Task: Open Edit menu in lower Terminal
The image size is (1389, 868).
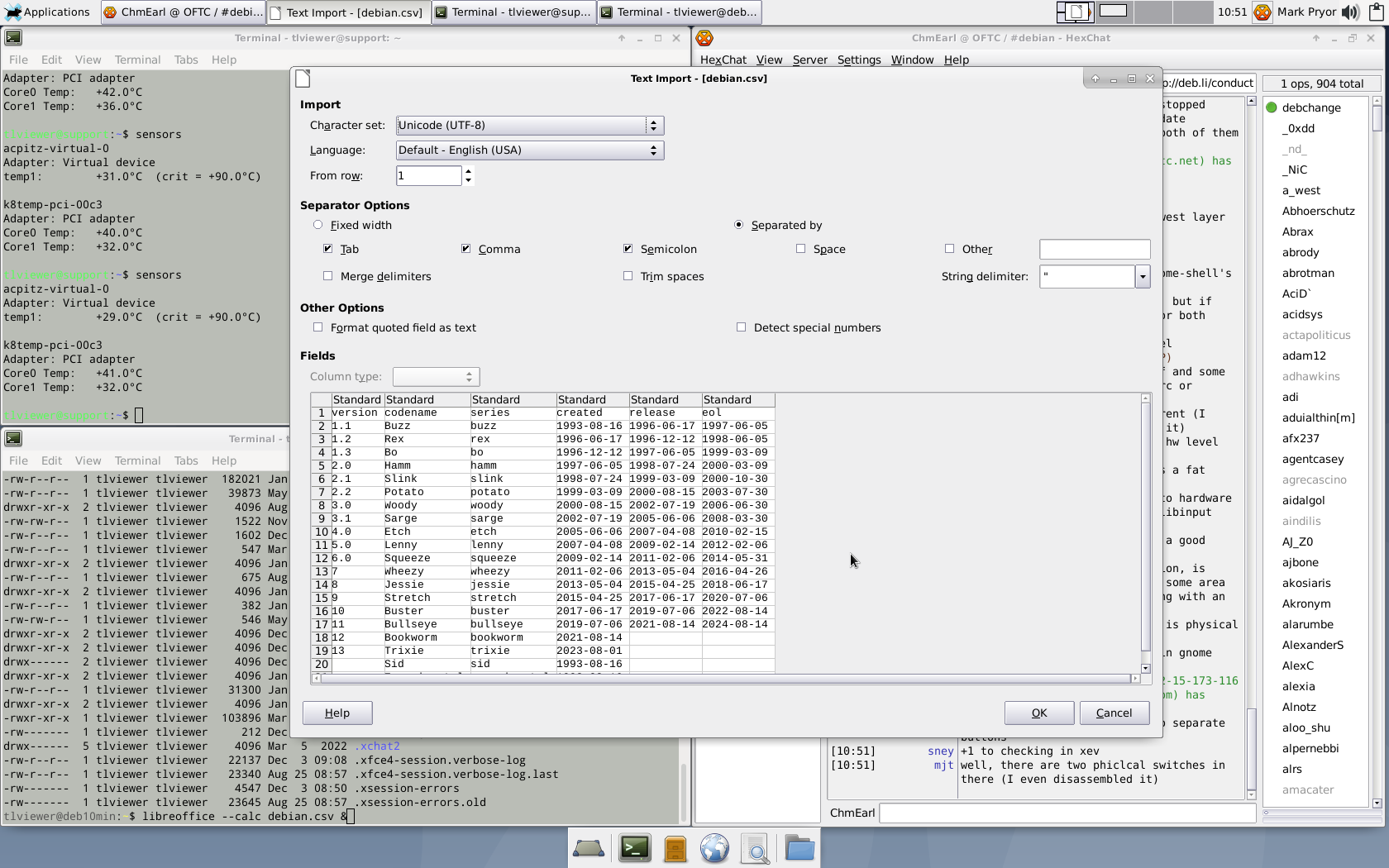Action: [51, 460]
